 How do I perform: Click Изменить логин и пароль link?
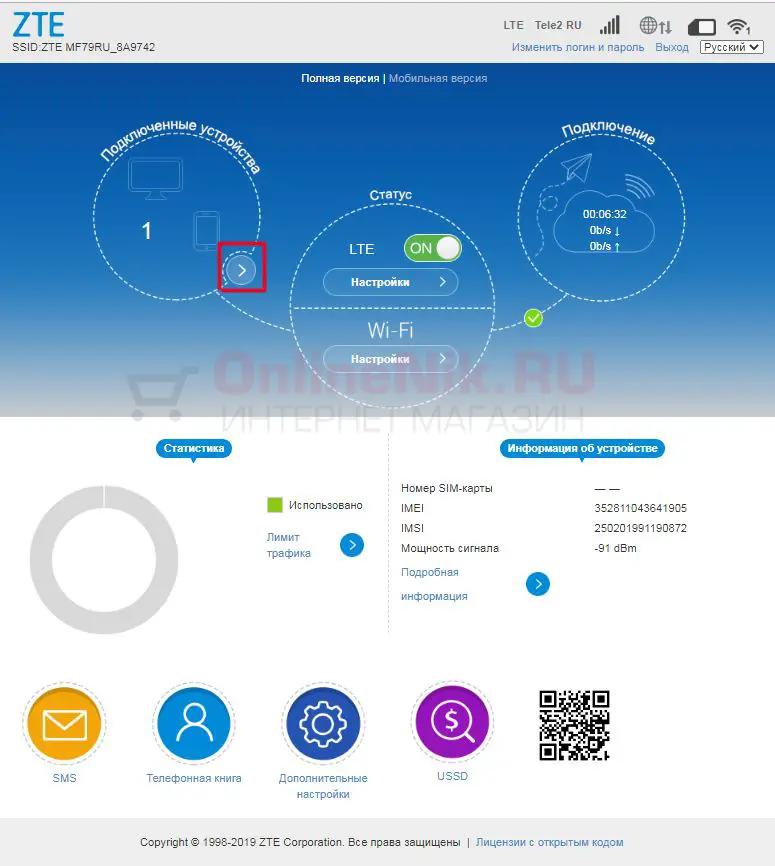[578, 47]
